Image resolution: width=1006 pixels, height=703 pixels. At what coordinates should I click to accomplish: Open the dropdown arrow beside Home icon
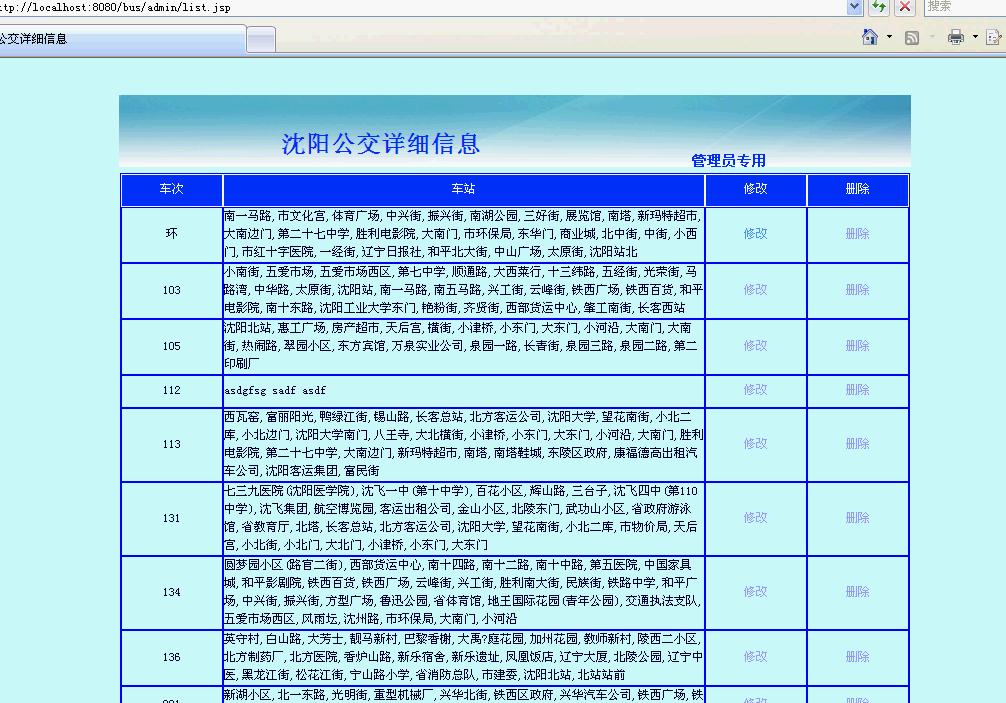pyautogui.click(x=889, y=37)
